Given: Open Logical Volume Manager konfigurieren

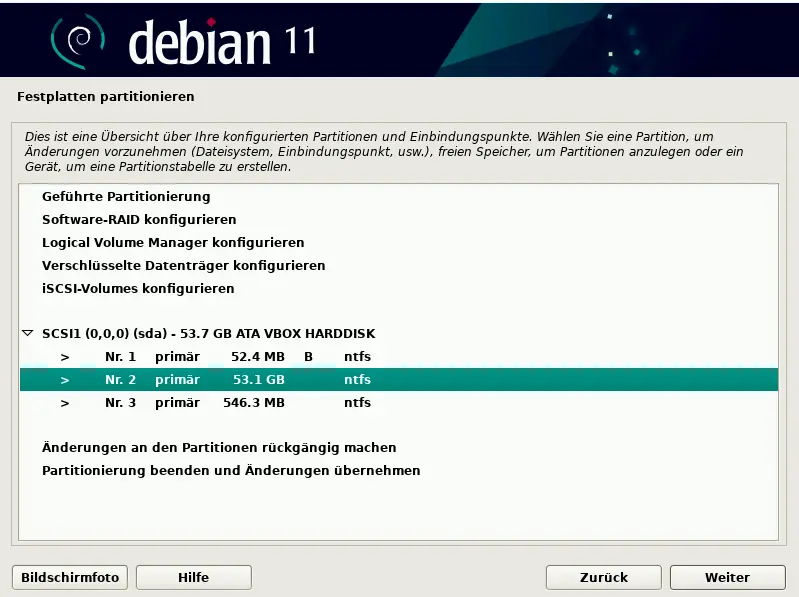Looking at the screenshot, I should (399, 242).
